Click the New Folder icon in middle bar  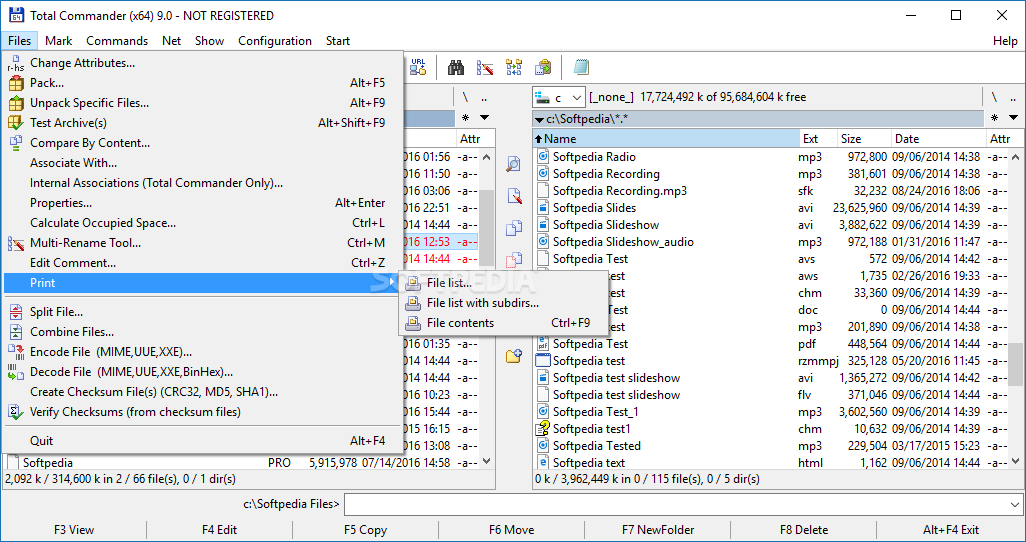point(514,356)
